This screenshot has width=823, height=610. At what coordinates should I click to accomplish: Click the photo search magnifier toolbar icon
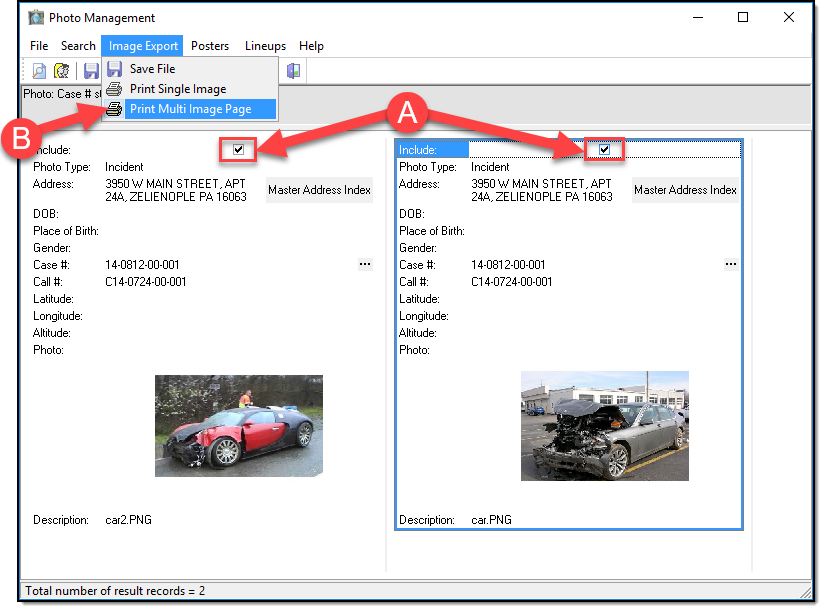[39, 71]
